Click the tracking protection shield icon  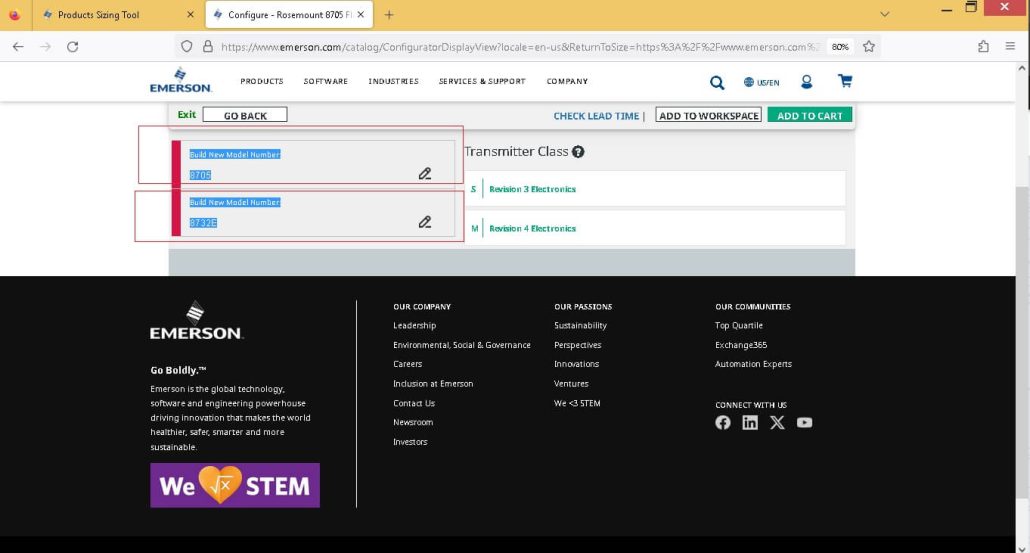[187, 47]
